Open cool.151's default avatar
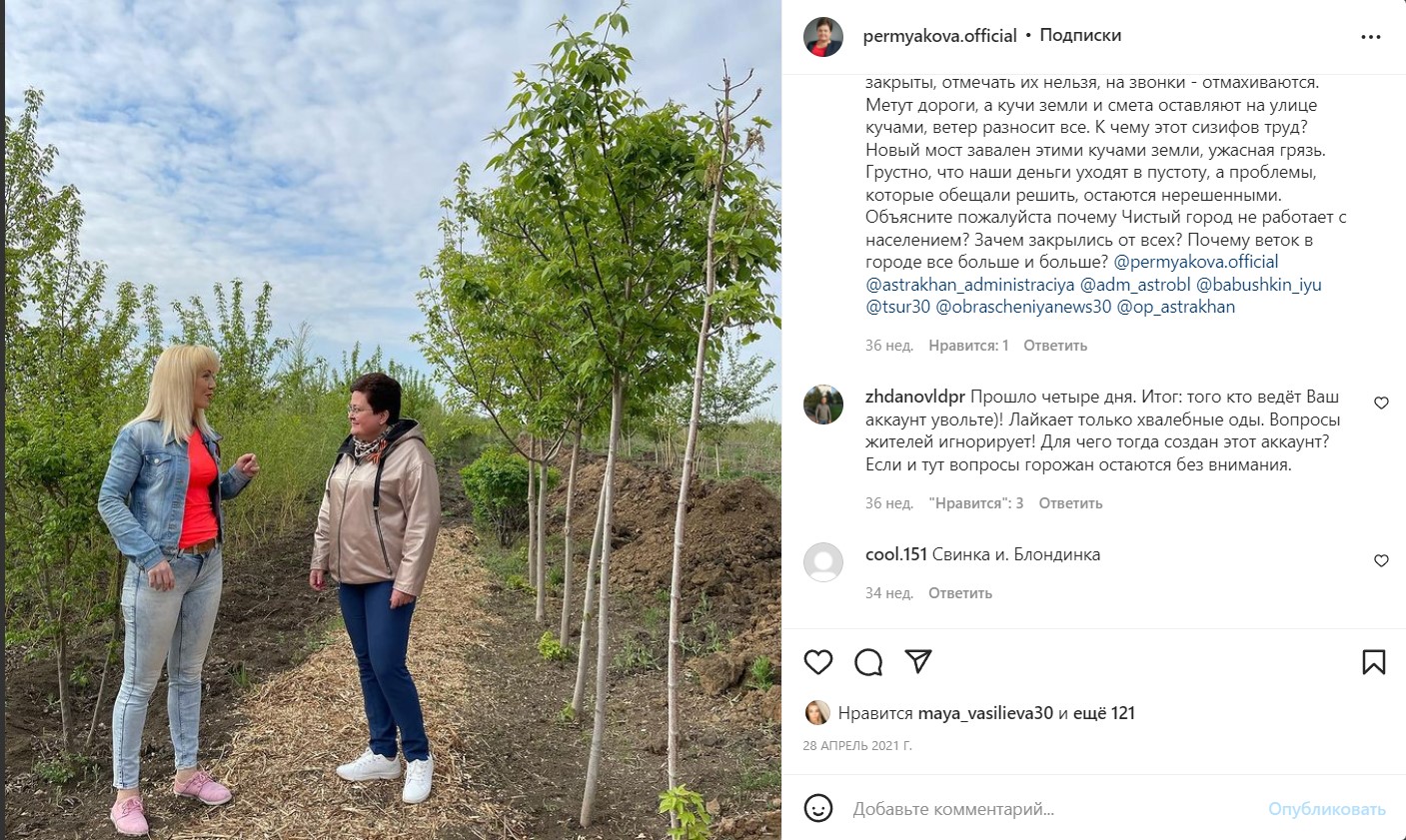 click(x=823, y=562)
